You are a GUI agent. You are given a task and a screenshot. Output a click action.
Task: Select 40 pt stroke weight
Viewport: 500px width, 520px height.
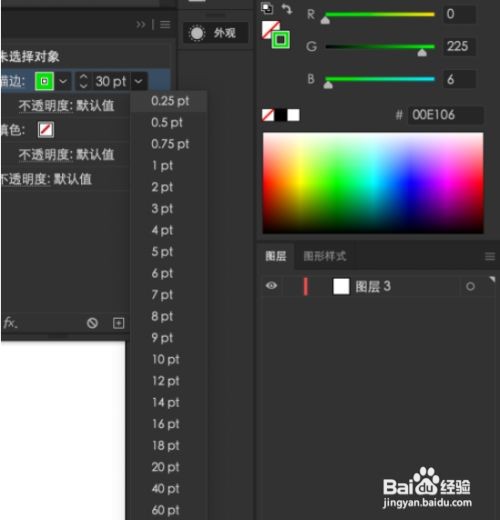pyautogui.click(x=166, y=489)
